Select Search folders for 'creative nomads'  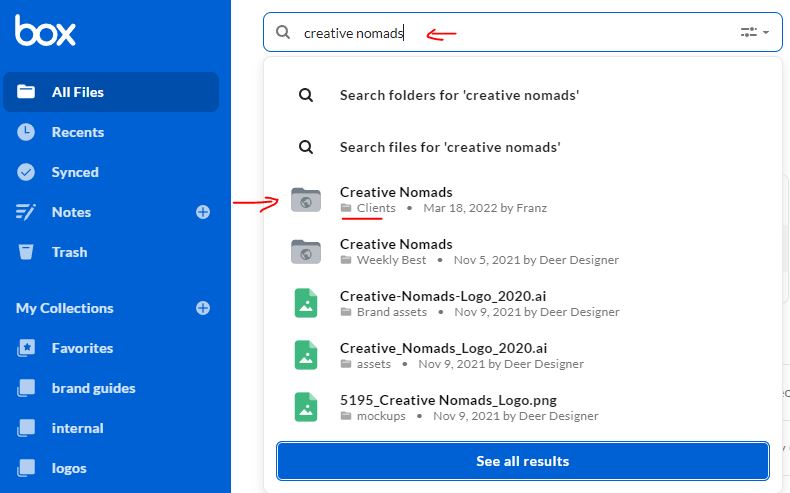[x=459, y=95]
